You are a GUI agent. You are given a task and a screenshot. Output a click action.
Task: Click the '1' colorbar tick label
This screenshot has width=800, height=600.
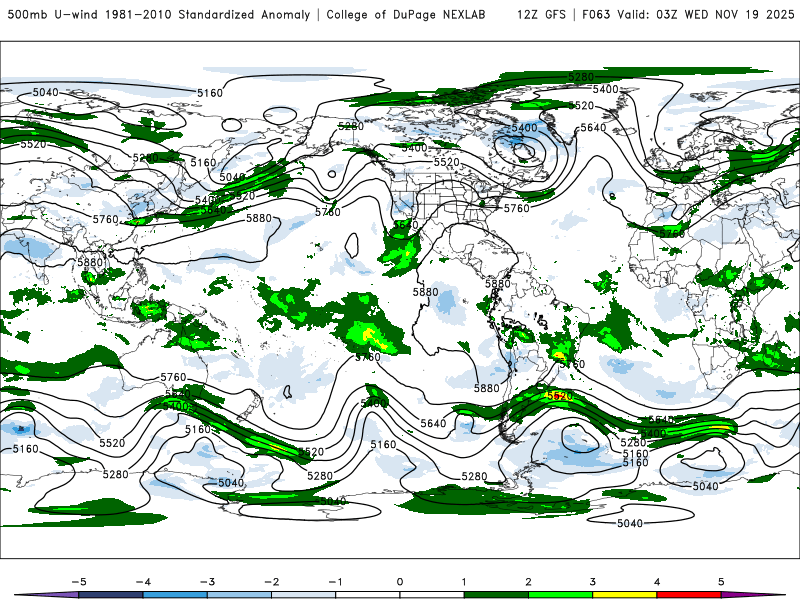click(464, 582)
